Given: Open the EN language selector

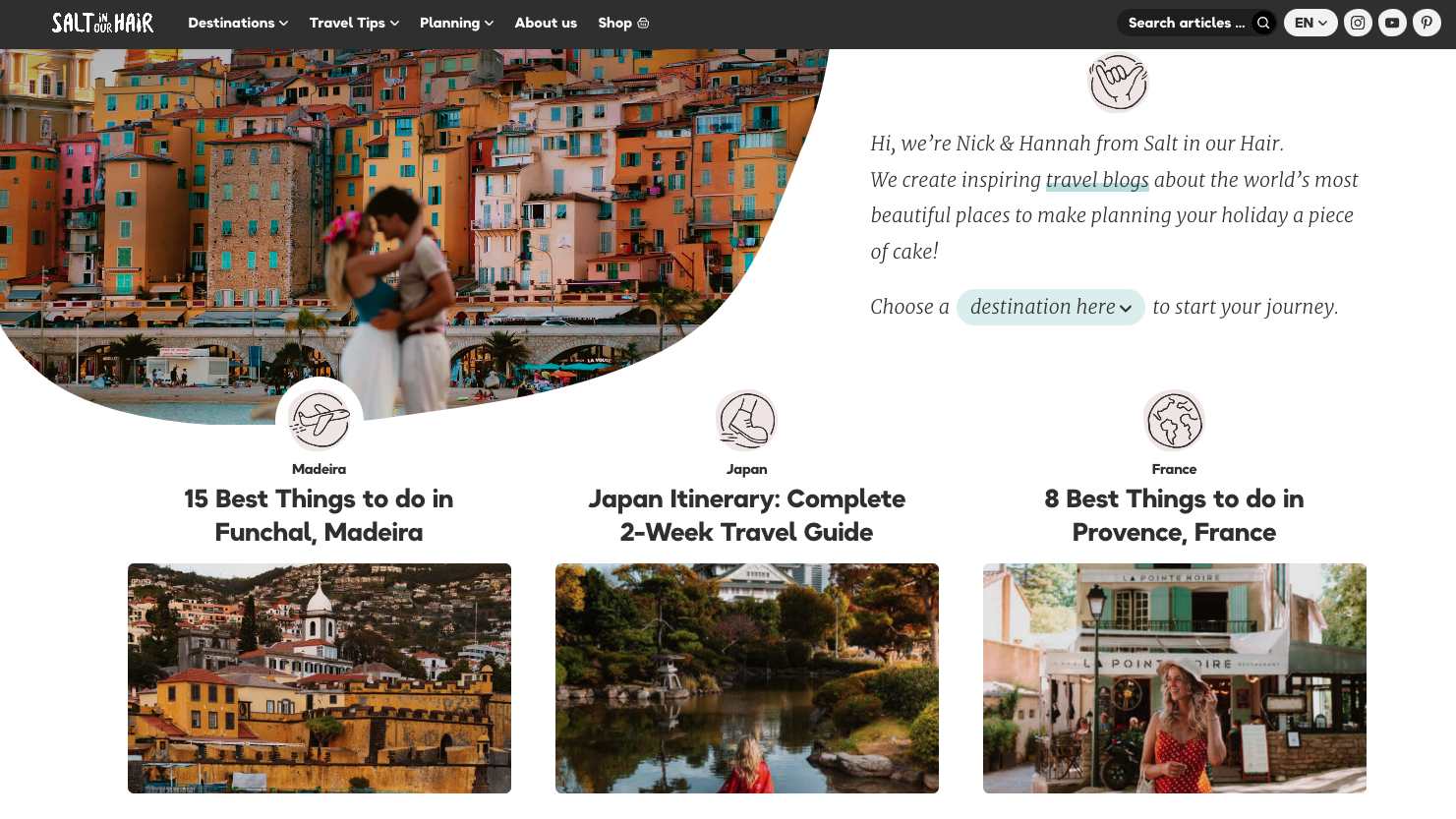Looking at the screenshot, I should 1310,23.
